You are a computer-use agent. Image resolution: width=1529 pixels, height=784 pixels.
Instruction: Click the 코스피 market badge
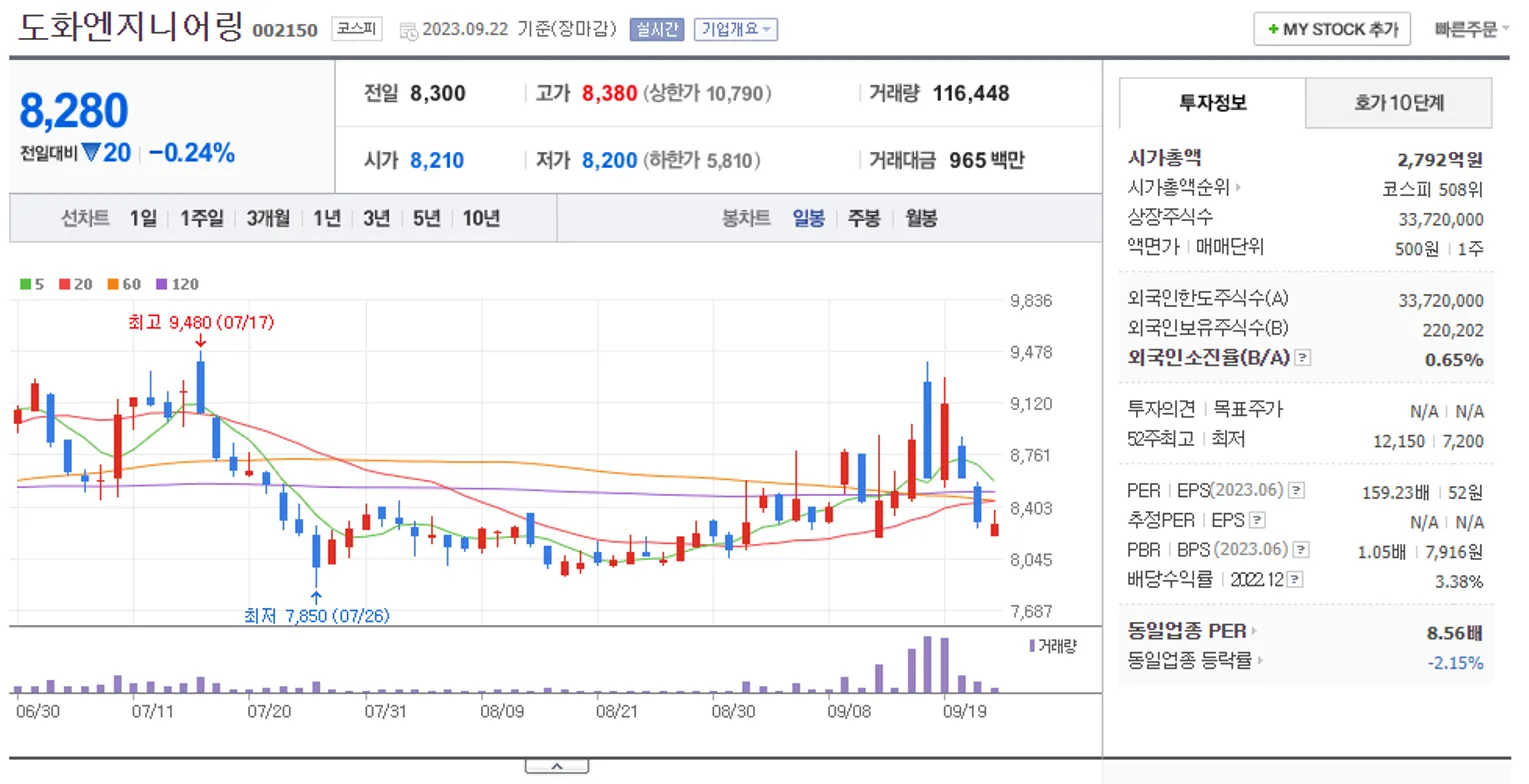[356, 30]
